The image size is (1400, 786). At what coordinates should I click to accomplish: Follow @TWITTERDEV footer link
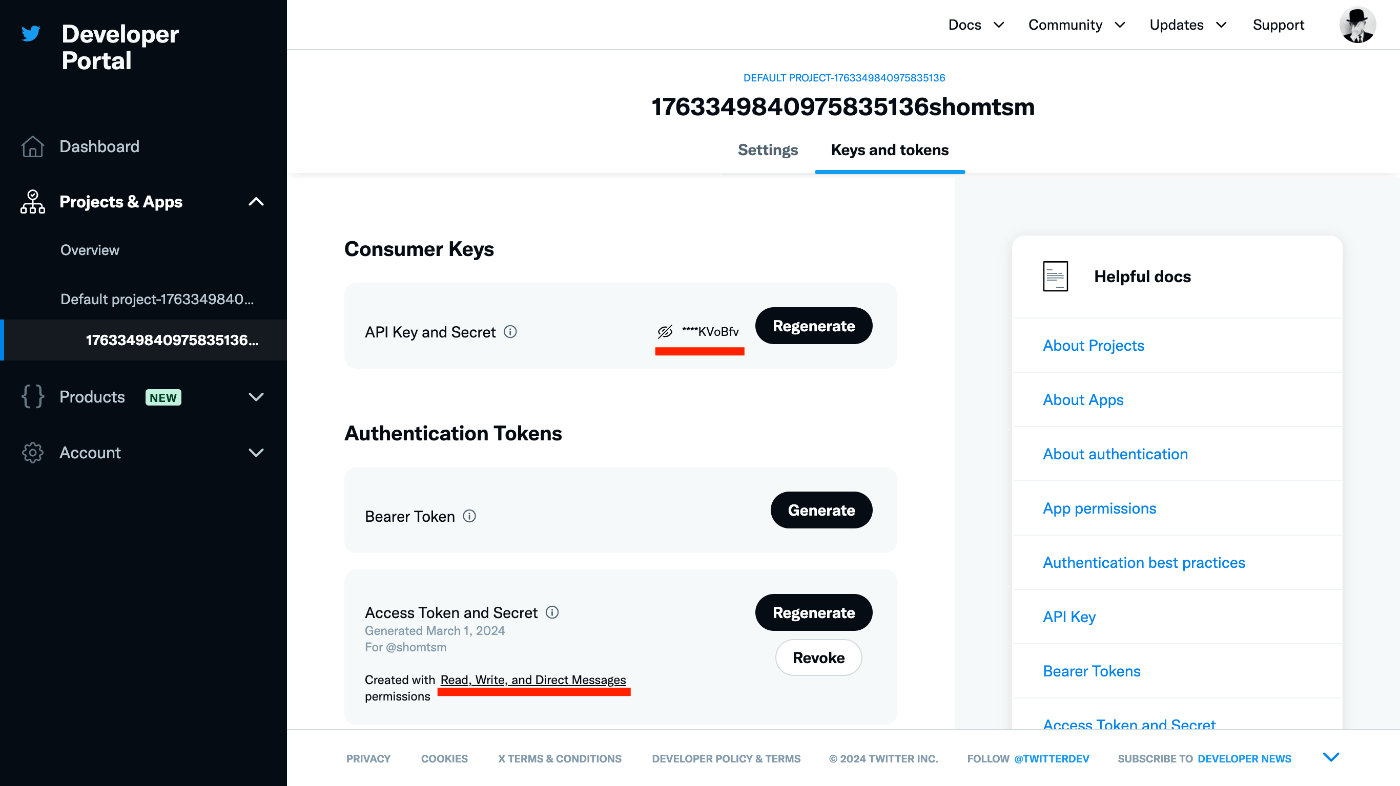point(1051,759)
